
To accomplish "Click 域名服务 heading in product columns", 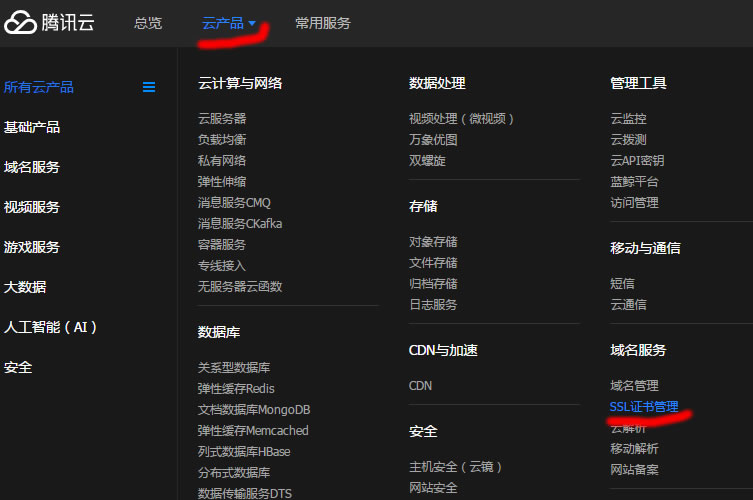I will [x=638, y=350].
